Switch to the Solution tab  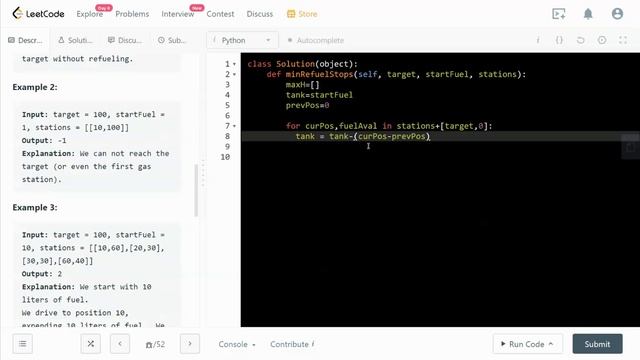(x=75, y=40)
